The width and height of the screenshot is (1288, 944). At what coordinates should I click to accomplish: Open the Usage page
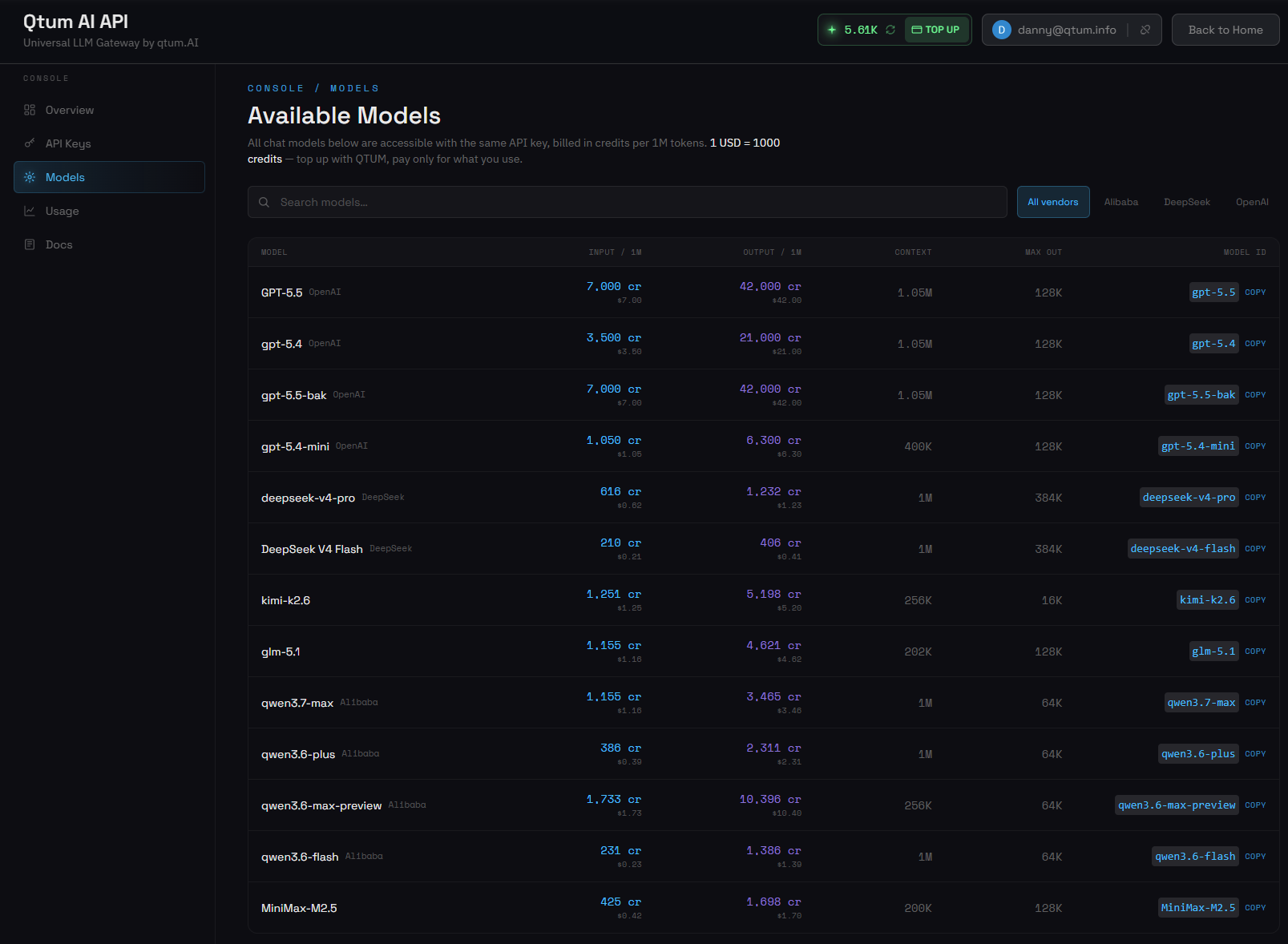[109, 211]
